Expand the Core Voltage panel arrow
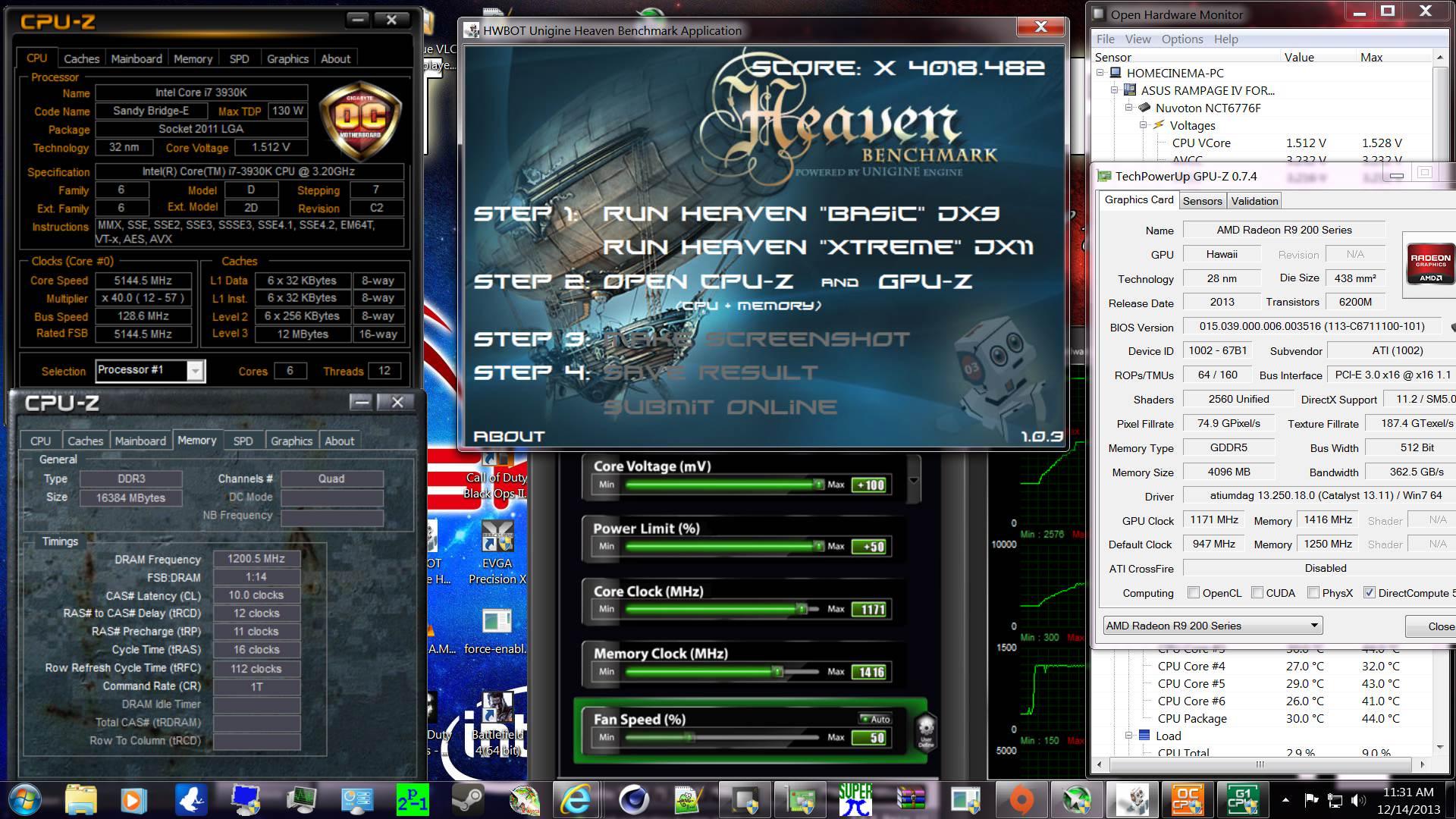Screen dimensions: 1456x819 914,480
